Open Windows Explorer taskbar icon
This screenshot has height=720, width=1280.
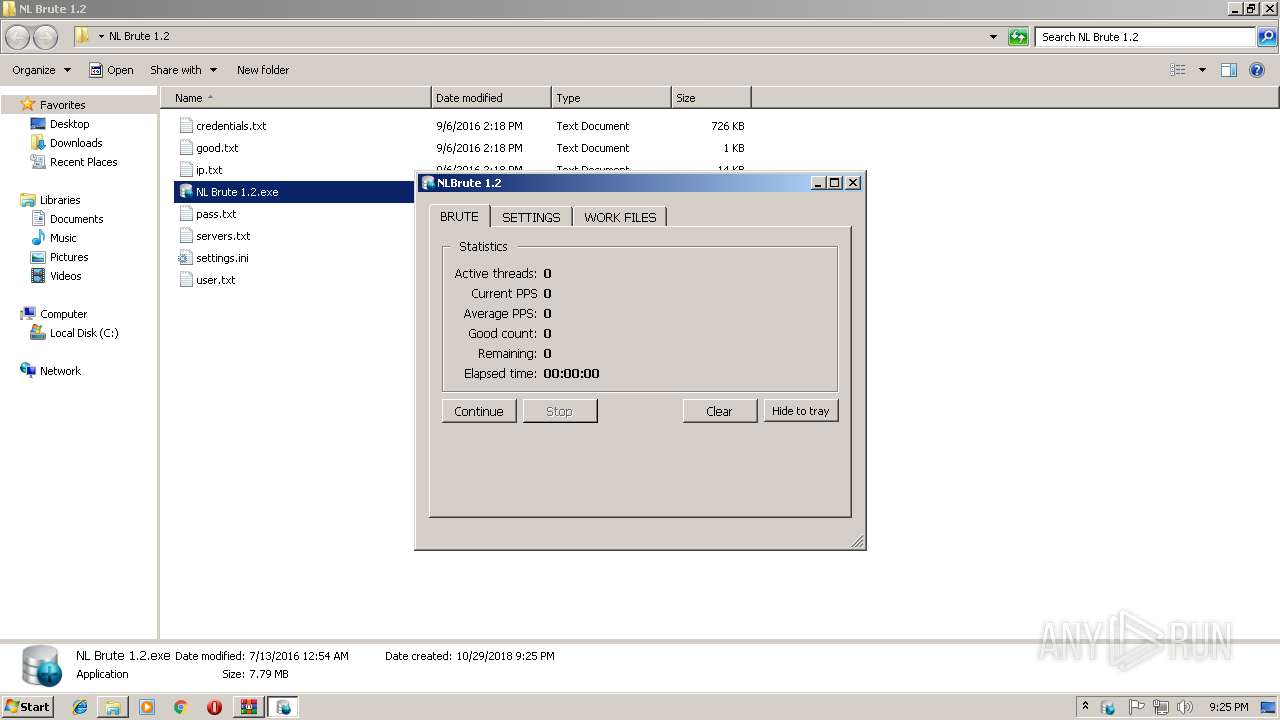tap(113, 707)
